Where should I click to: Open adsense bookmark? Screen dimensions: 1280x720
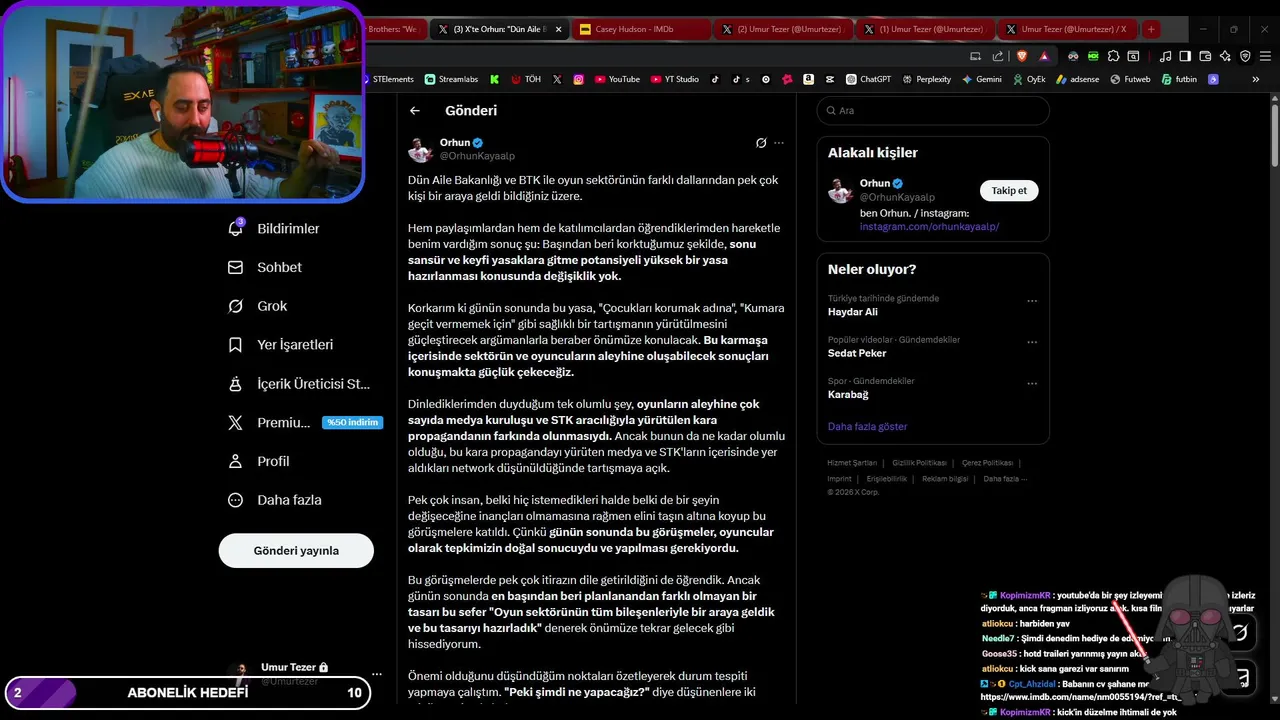(1078, 79)
